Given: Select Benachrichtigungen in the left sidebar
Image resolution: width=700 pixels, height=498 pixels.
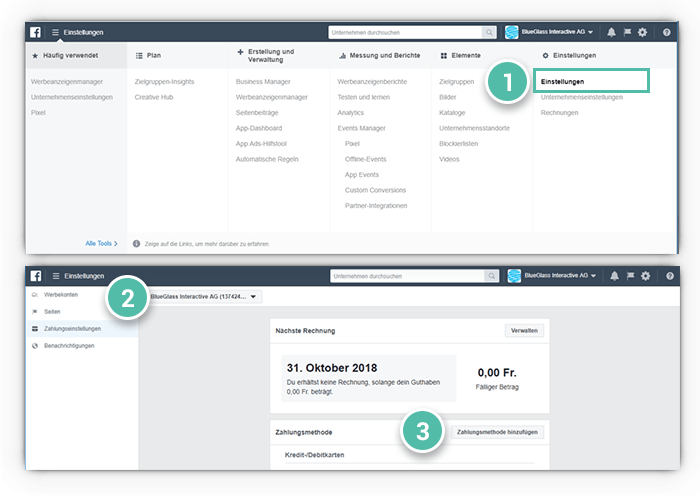Looking at the screenshot, I should [x=69, y=345].
